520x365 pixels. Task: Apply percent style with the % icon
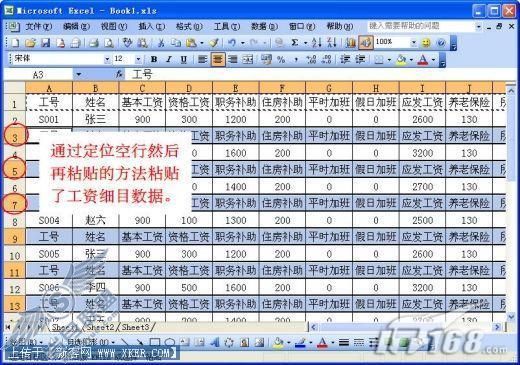tap(281, 60)
